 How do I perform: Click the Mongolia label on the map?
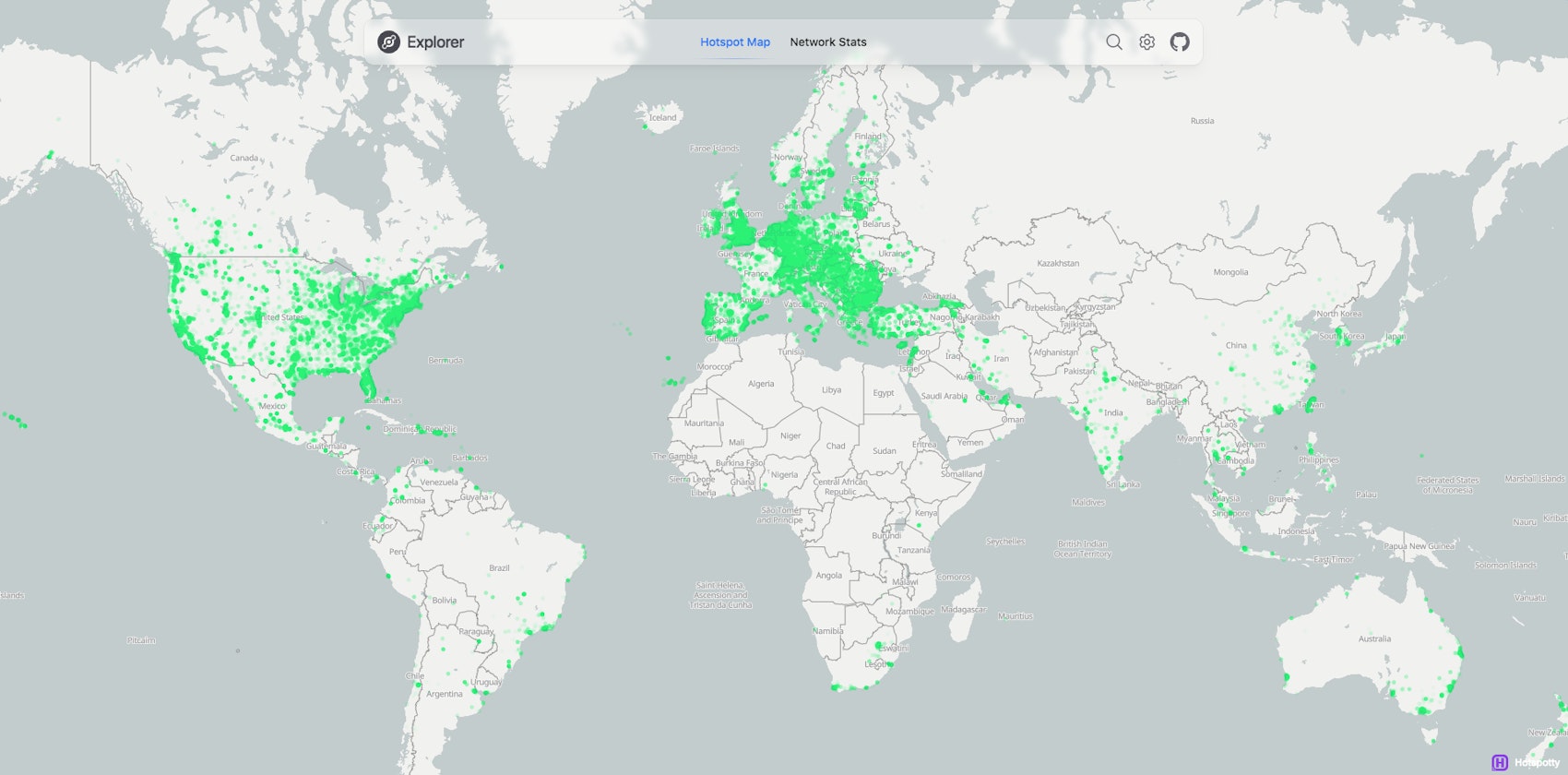(1230, 272)
